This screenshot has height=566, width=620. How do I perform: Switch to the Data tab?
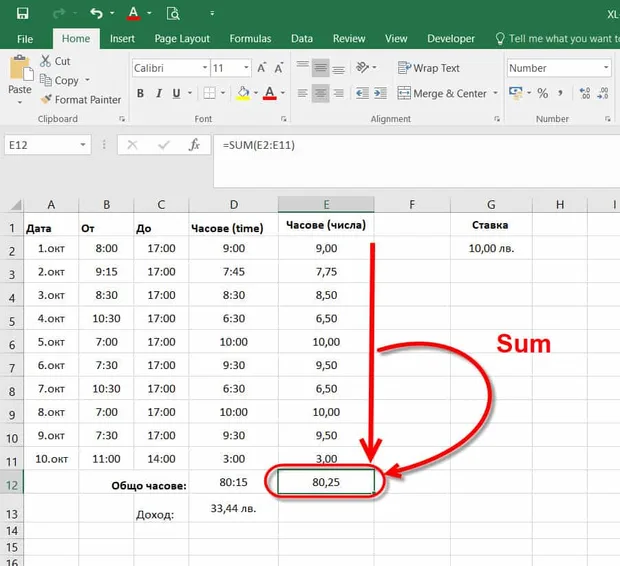[x=302, y=39]
